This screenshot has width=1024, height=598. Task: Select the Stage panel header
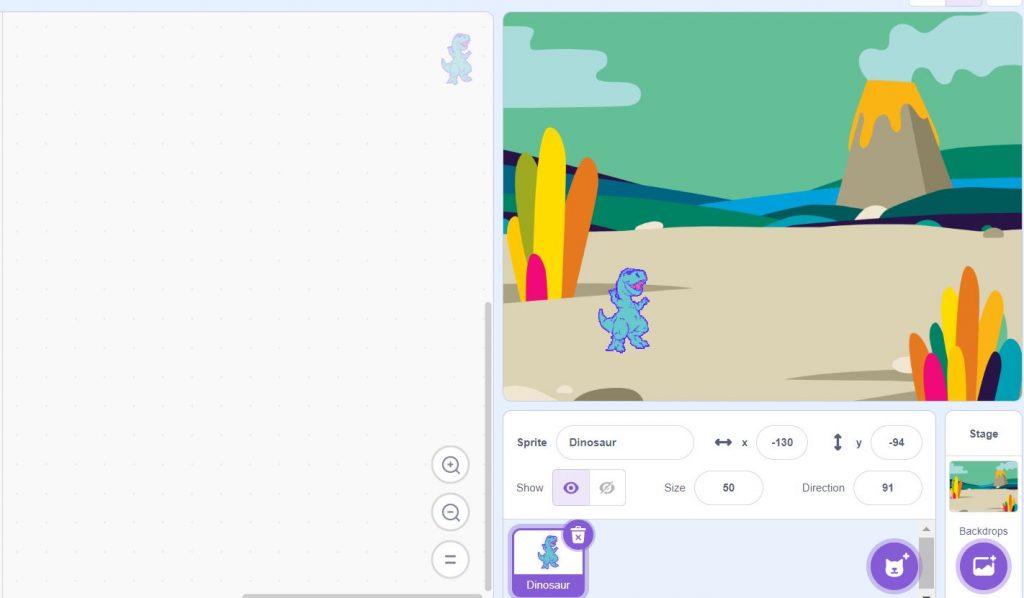coord(983,433)
